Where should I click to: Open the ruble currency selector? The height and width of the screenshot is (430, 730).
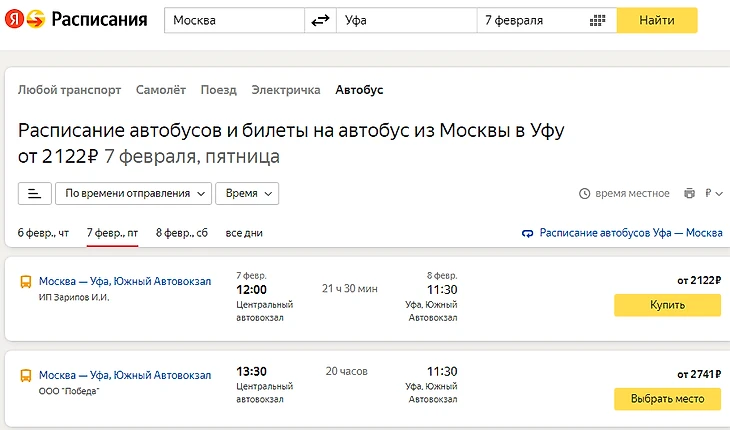[713, 193]
